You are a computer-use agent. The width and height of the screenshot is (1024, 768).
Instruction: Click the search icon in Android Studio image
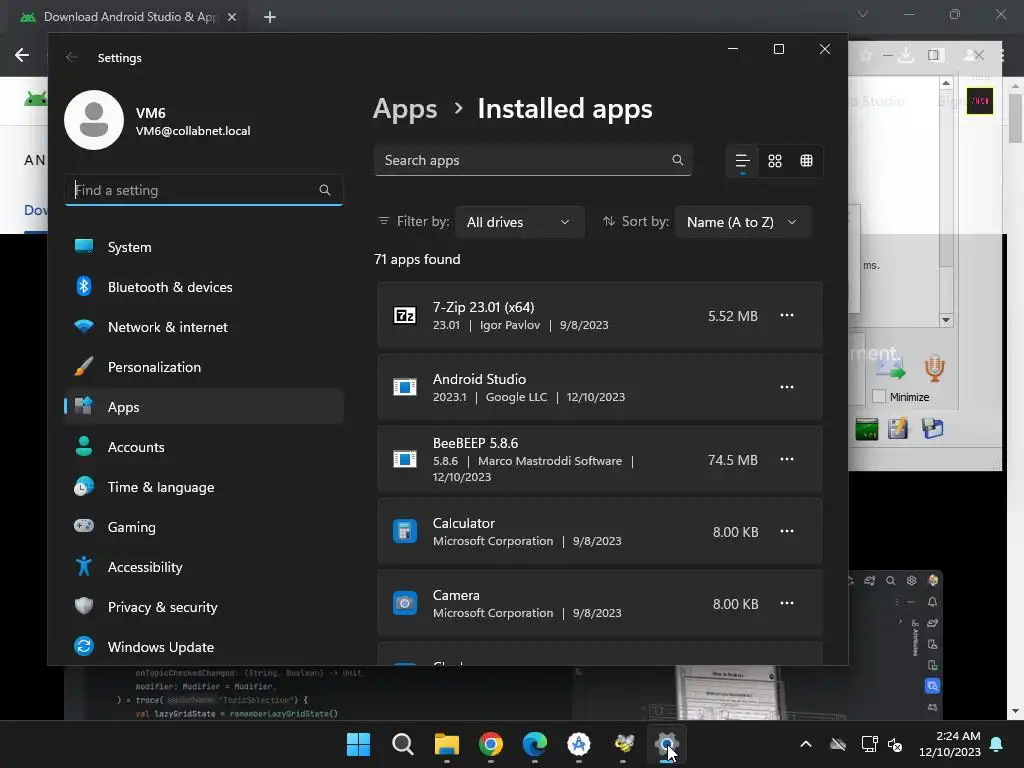pos(890,581)
